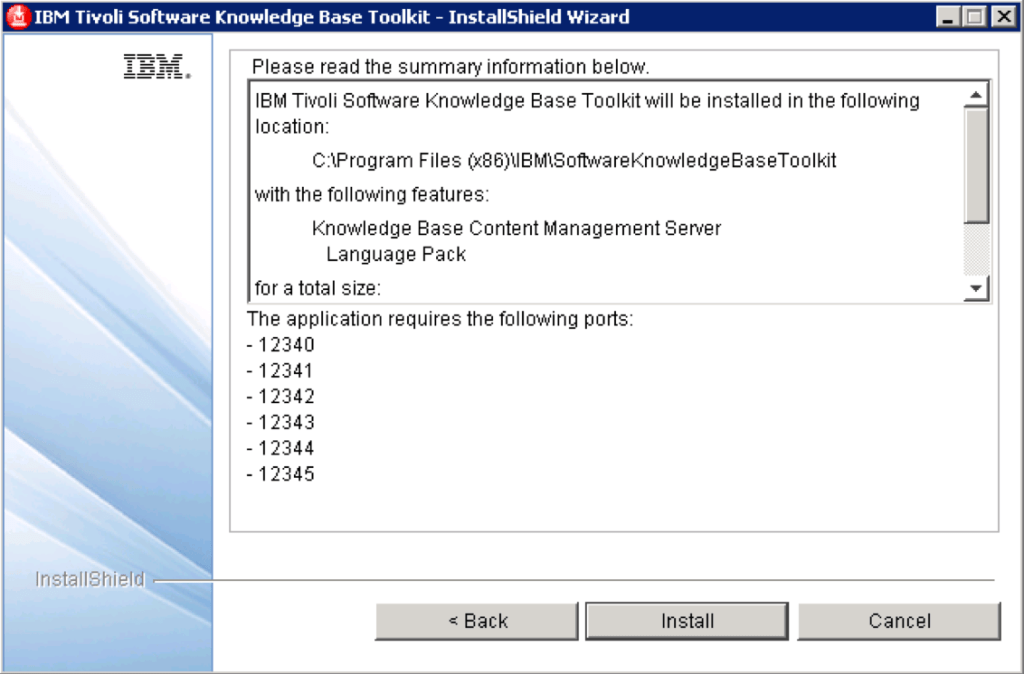
Task: Click the "for a total size:" line
Action: [x=319, y=289]
